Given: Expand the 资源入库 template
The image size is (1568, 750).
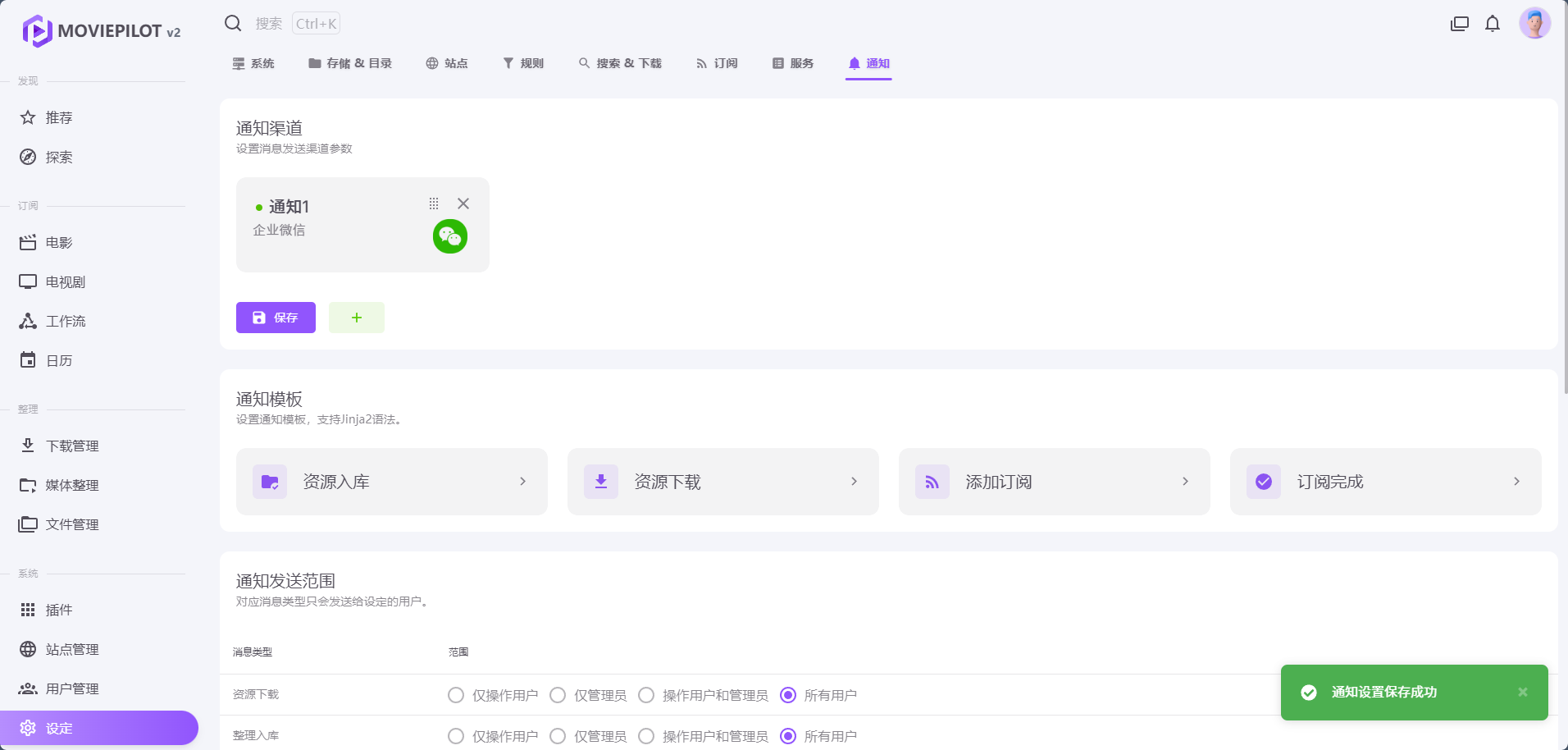Looking at the screenshot, I should (x=391, y=482).
